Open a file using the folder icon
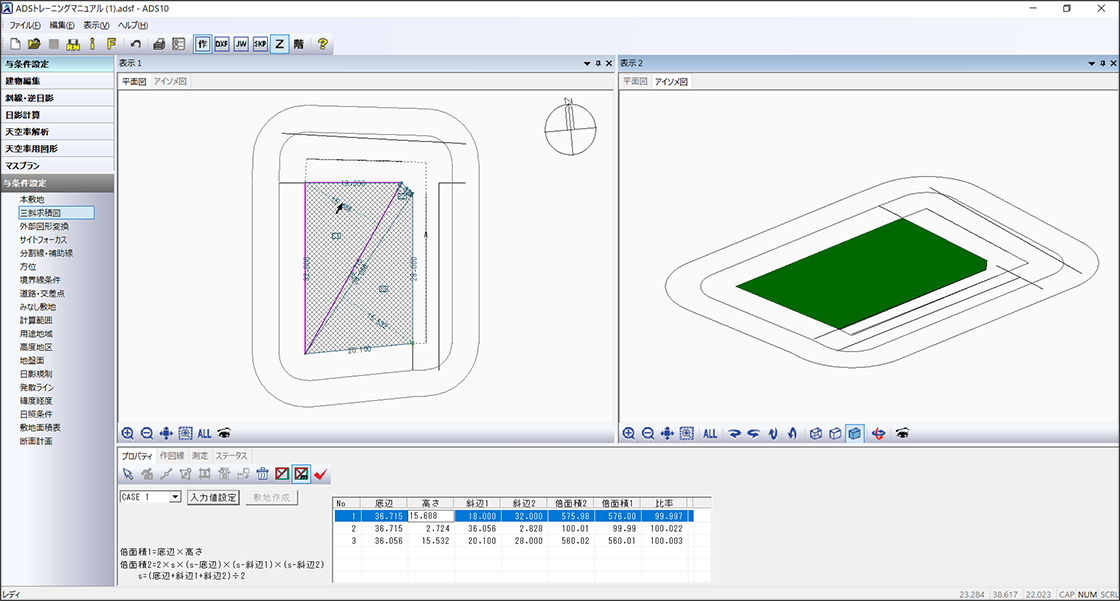Screen dimensions: 1120x601 point(34,44)
